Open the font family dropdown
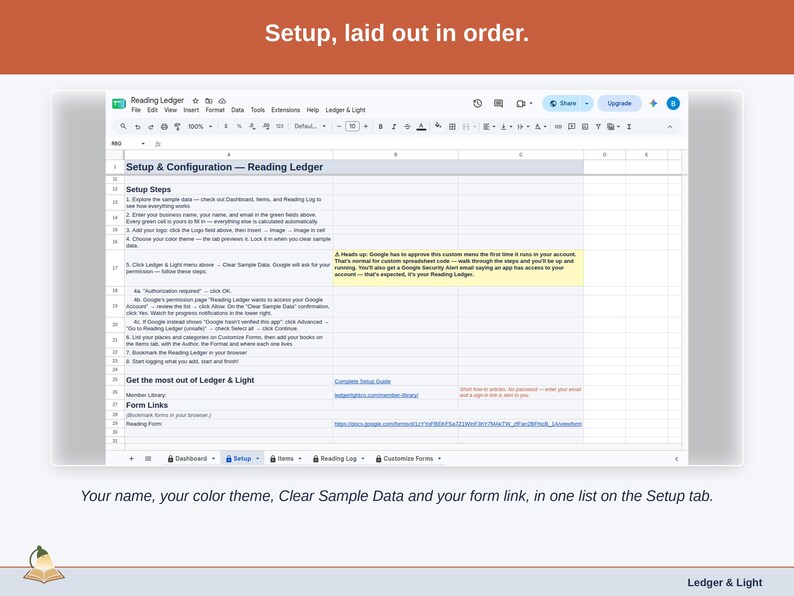The width and height of the screenshot is (794, 596). [x=310, y=127]
